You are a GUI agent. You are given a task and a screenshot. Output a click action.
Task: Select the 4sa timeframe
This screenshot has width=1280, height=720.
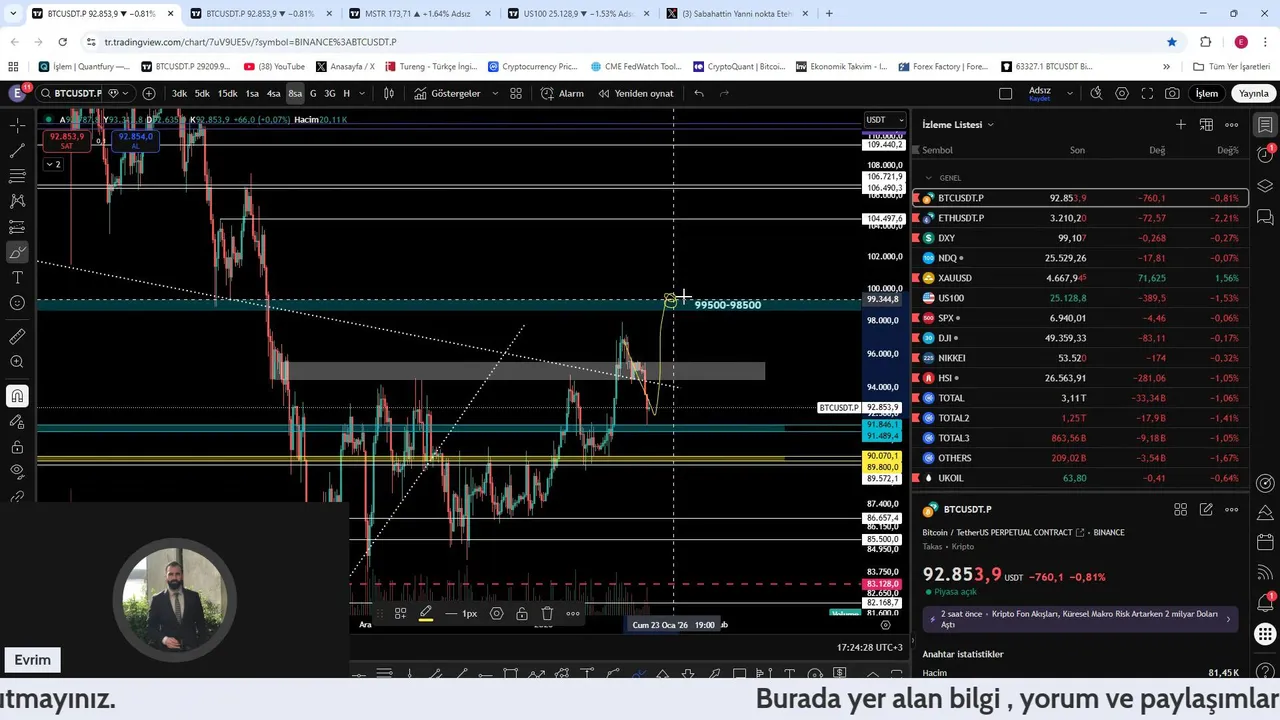click(x=273, y=93)
